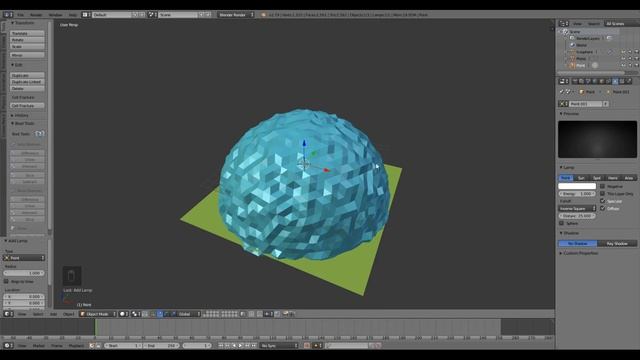Screen dimensions: 640x360
Task: Select the Sun lamp type tab
Action: [x=581, y=178]
